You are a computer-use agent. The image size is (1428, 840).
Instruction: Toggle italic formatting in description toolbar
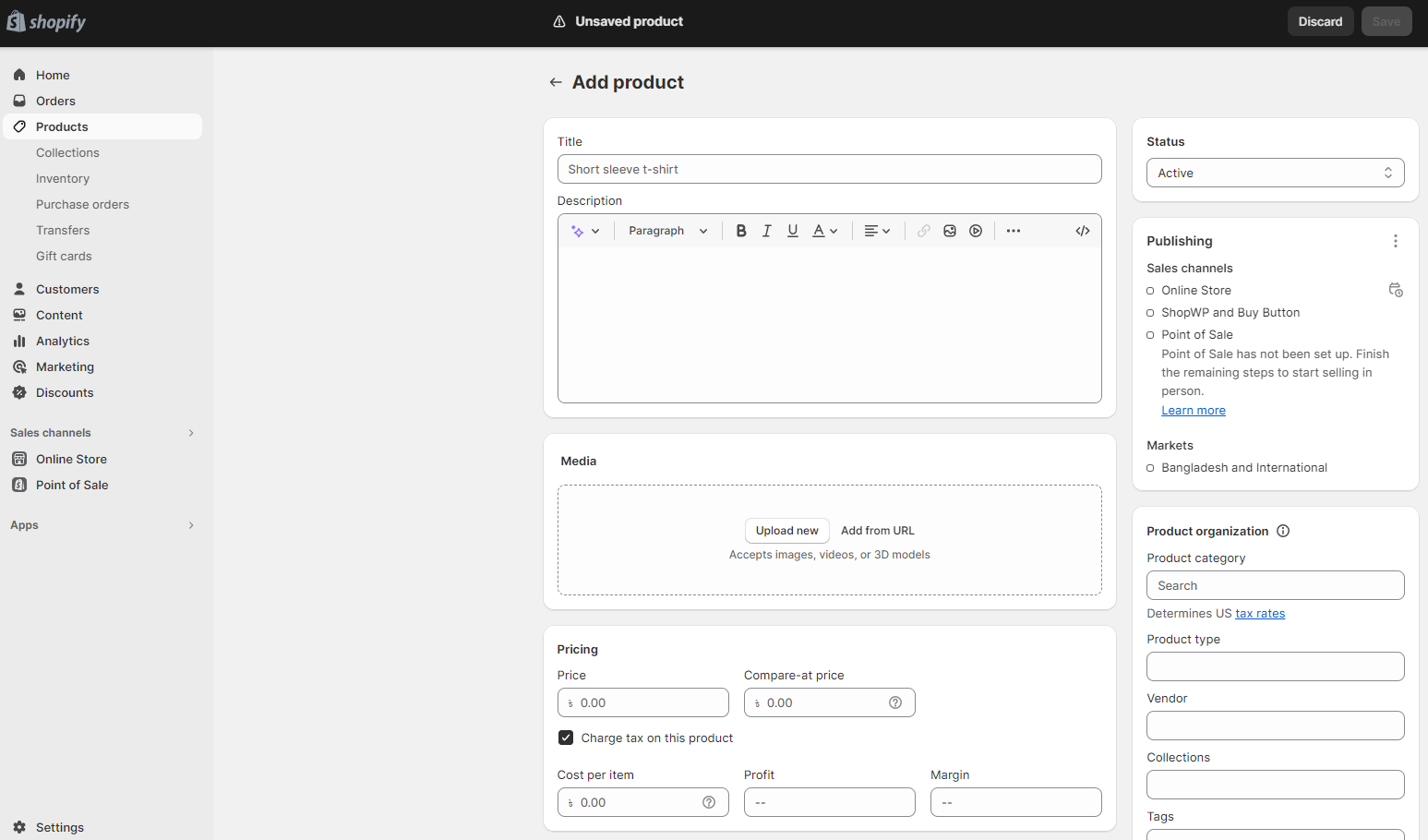click(x=766, y=231)
